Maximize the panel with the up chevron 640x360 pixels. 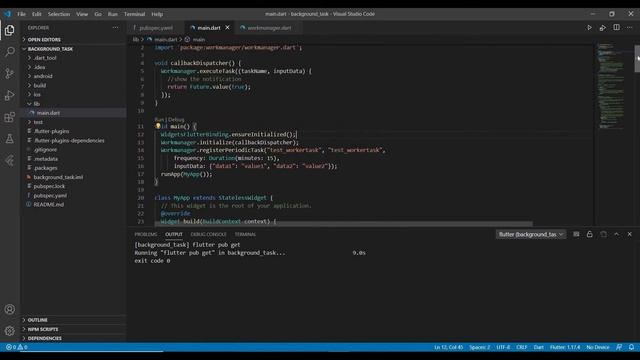point(616,234)
